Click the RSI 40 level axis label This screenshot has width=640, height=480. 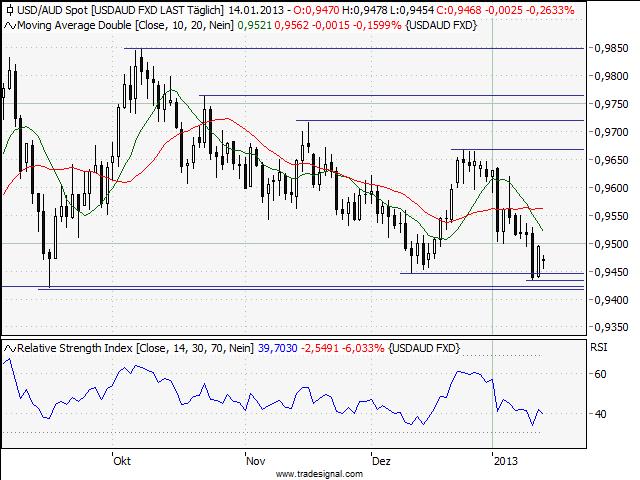pos(601,414)
